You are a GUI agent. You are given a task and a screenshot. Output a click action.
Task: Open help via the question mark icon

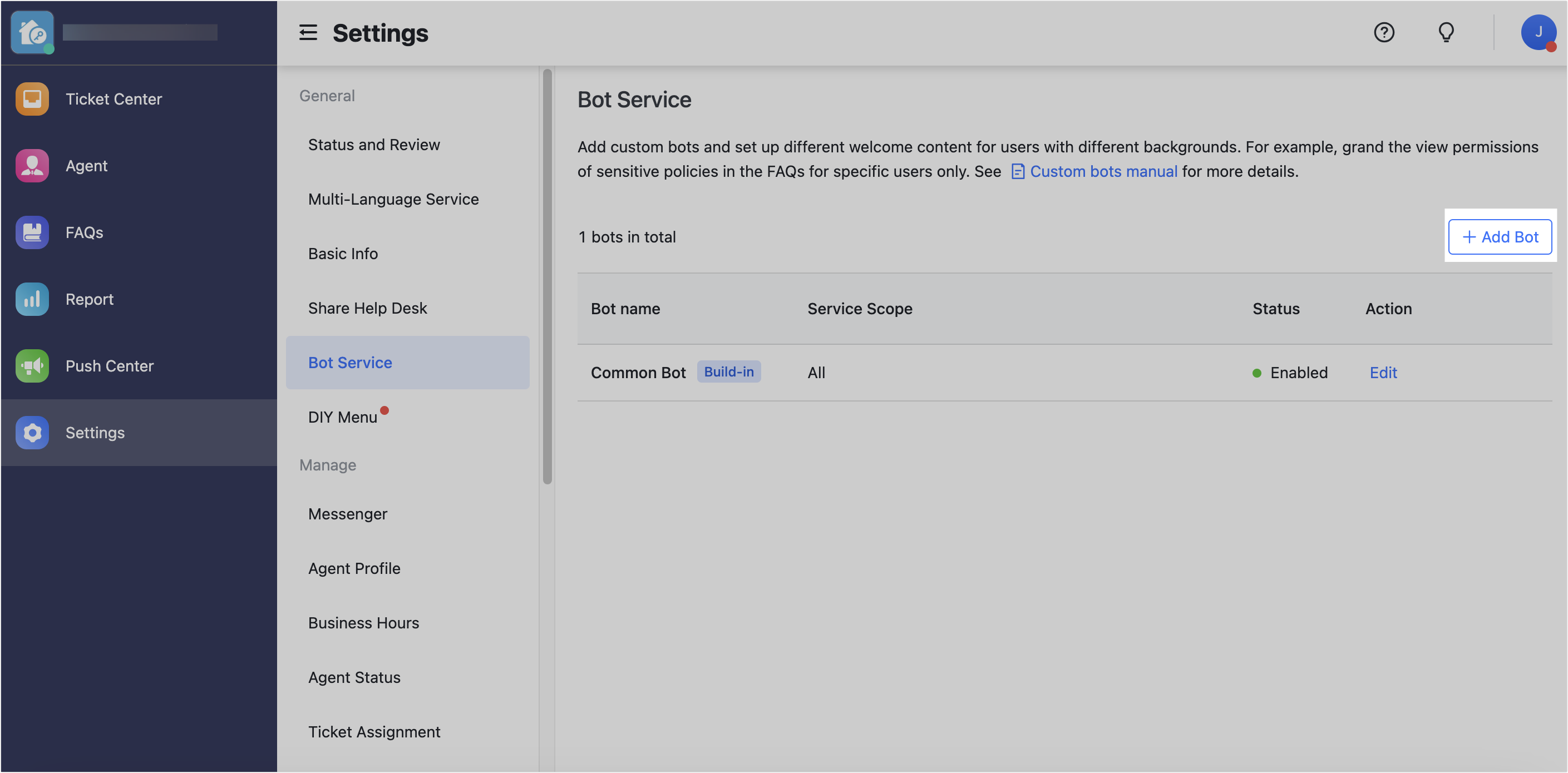click(x=1384, y=32)
